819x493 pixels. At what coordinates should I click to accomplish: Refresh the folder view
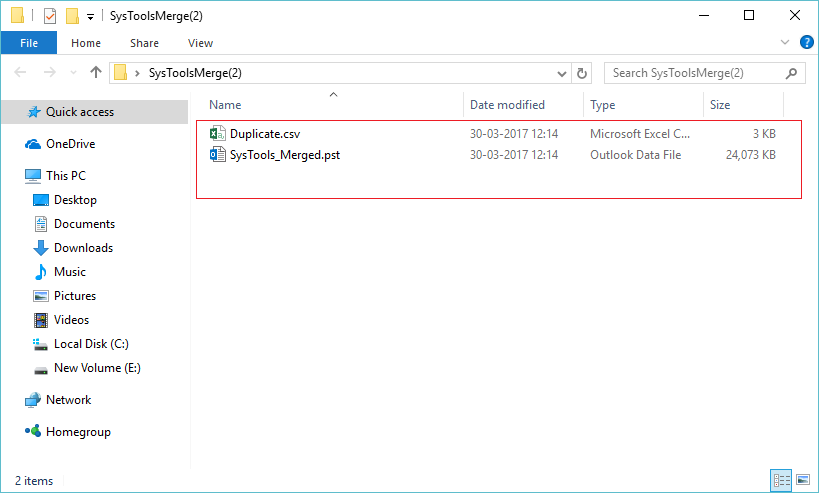click(x=582, y=73)
